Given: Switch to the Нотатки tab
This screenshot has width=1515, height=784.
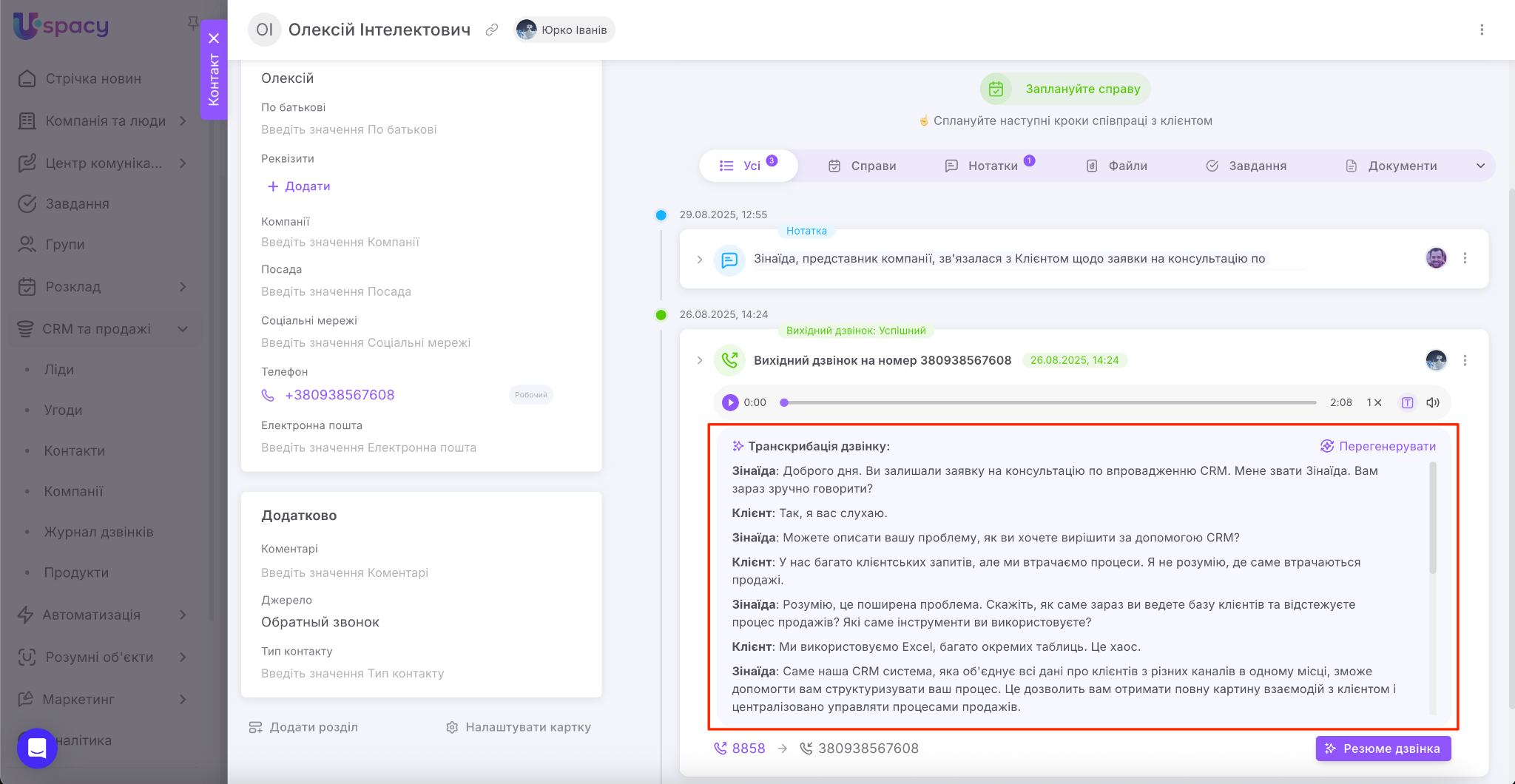Looking at the screenshot, I should [x=991, y=166].
